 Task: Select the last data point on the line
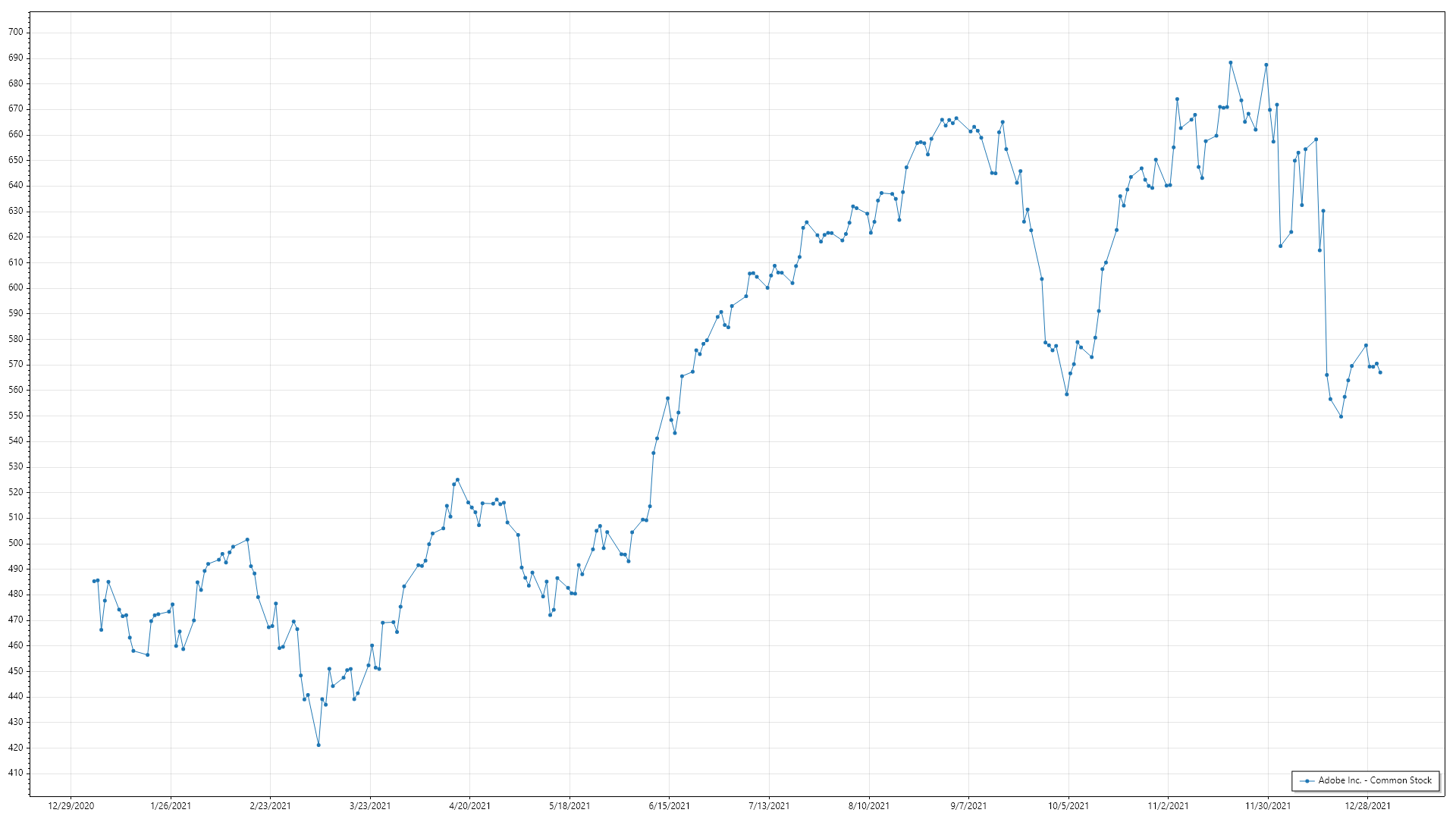pyautogui.click(x=1380, y=372)
